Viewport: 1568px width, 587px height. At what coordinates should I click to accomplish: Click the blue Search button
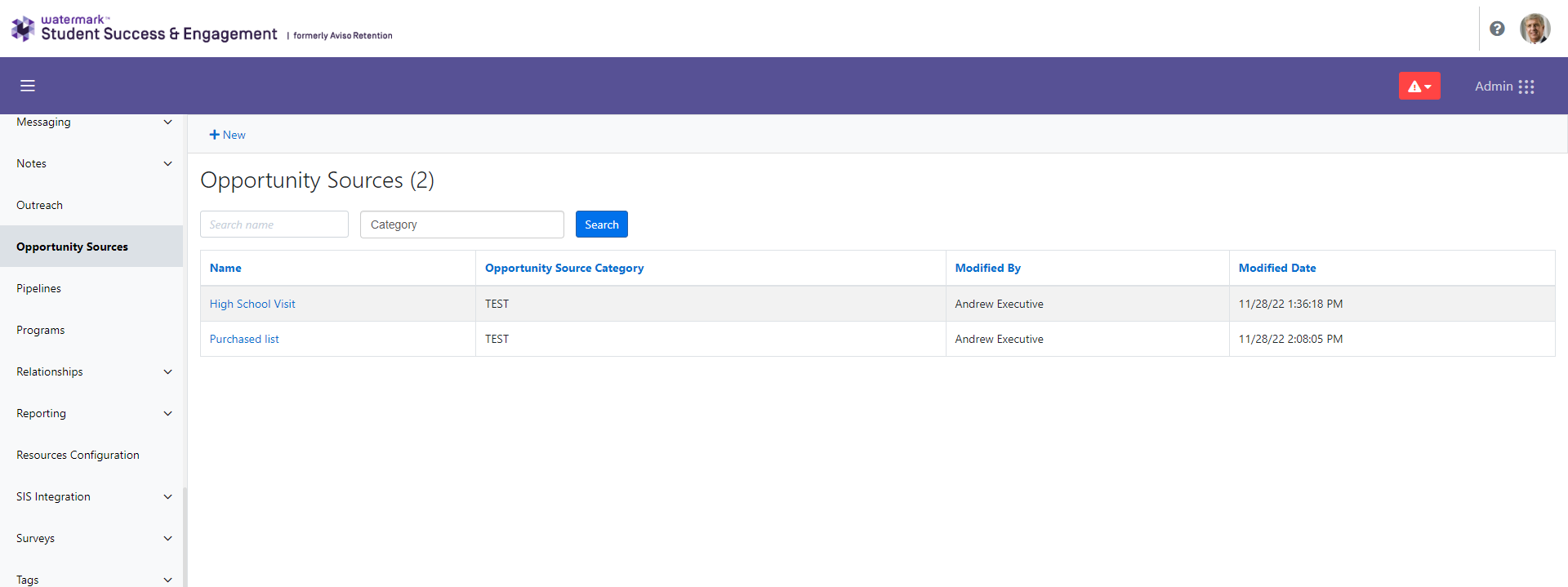coord(602,225)
